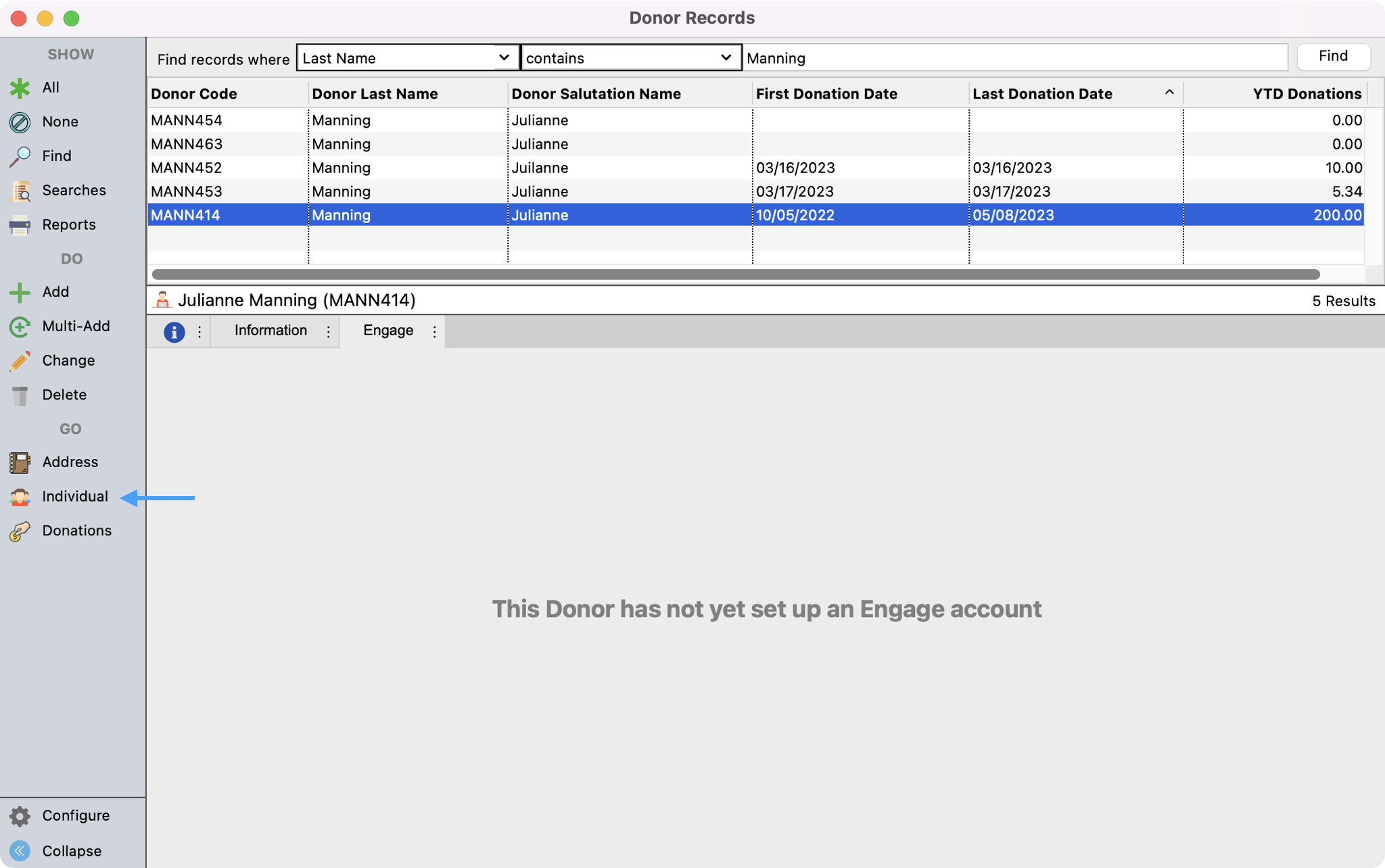The width and height of the screenshot is (1385, 868).
Task: Open the Address book icon
Action: tap(20, 462)
